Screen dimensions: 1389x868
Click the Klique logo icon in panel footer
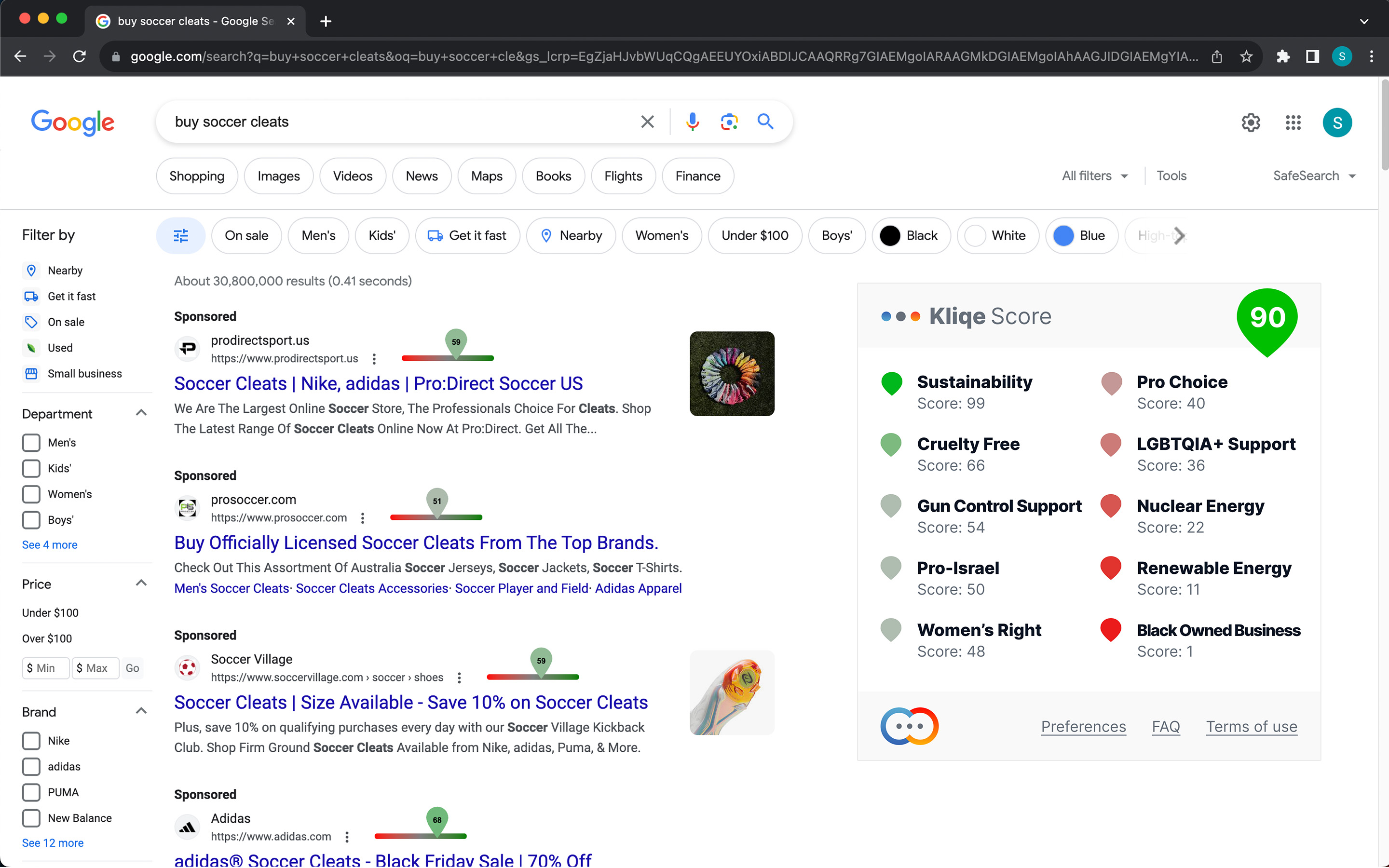pyautogui.click(x=909, y=726)
